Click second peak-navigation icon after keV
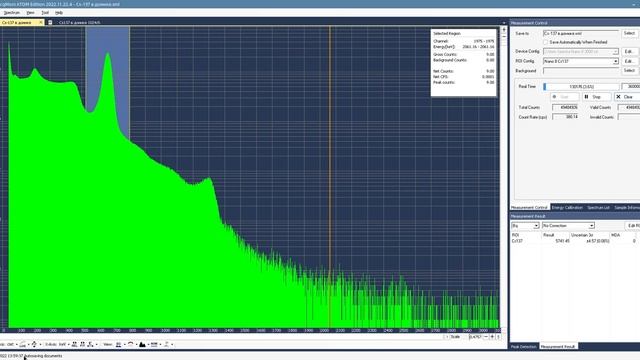The image size is (640, 360). [82, 344]
